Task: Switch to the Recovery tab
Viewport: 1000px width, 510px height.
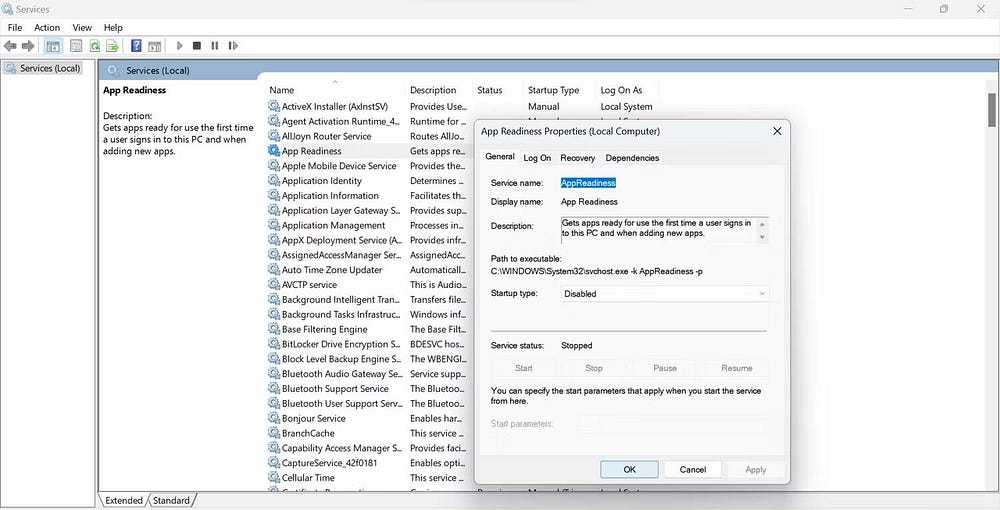Action: coord(578,157)
